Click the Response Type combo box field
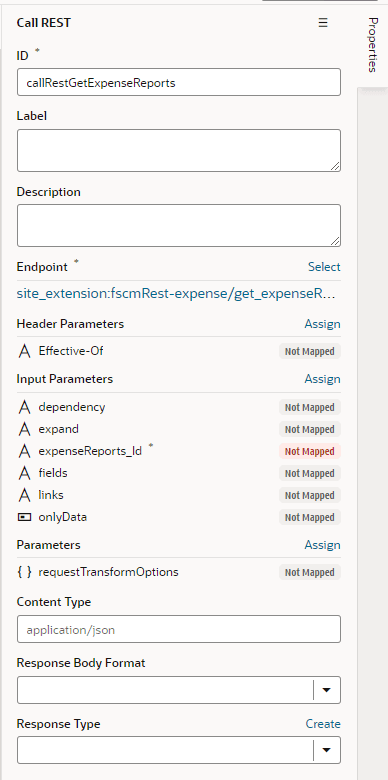Image resolution: width=388 pixels, height=780 pixels. pos(179,750)
